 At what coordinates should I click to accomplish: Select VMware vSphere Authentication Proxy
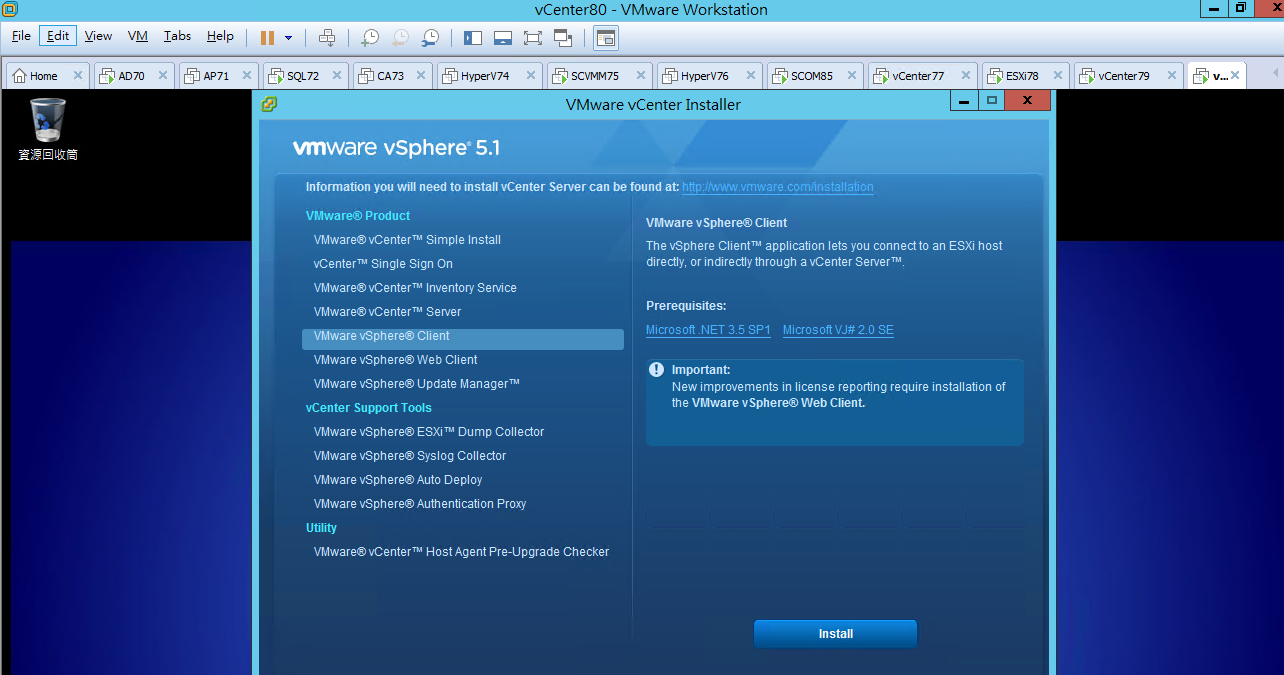420,504
